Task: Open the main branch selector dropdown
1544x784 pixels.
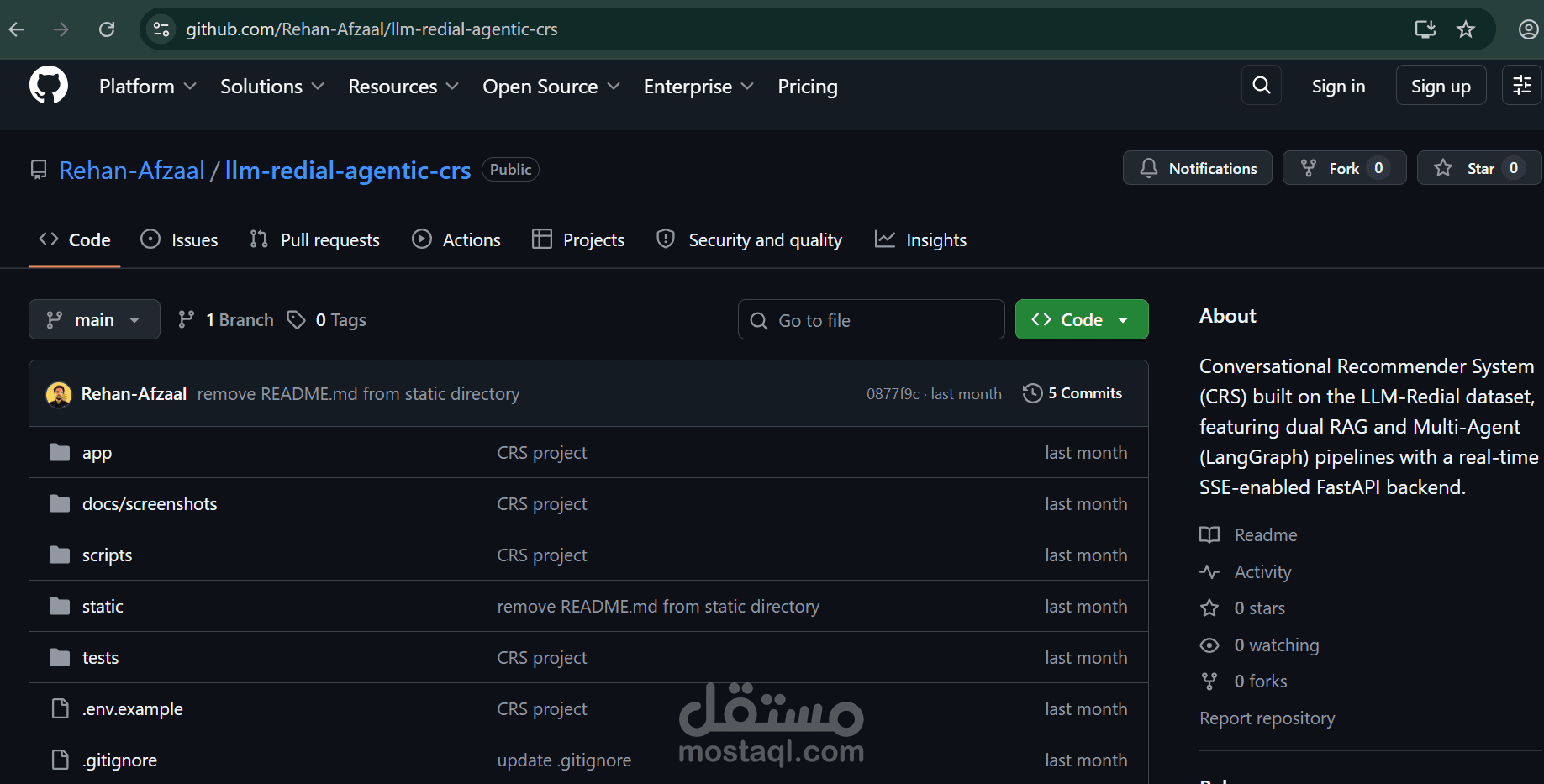Action: pos(94,319)
